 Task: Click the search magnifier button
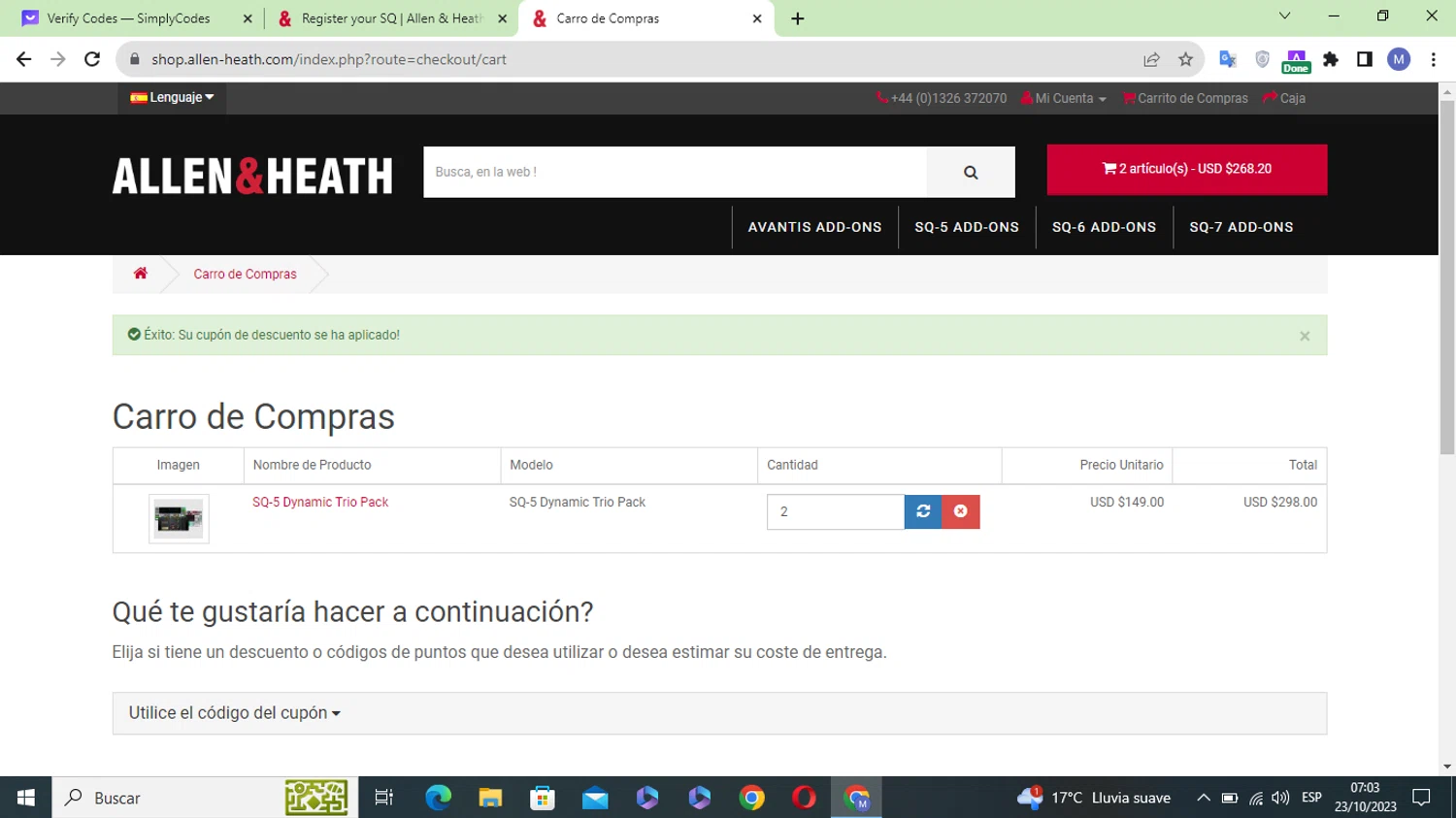point(971,172)
